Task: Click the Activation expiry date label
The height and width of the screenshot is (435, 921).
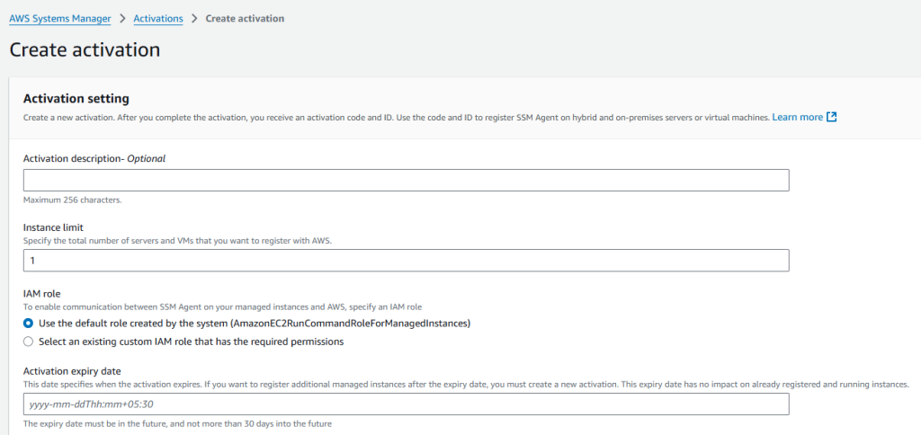Action: pos(72,371)
